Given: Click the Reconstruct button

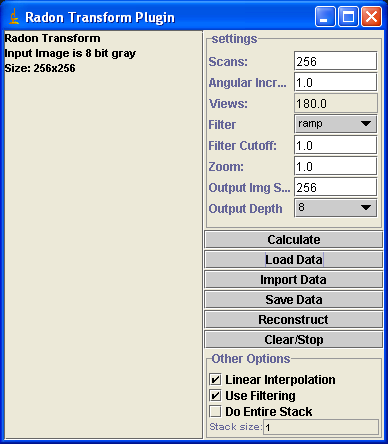Looking at the screenshot, I should click(294, 320).
